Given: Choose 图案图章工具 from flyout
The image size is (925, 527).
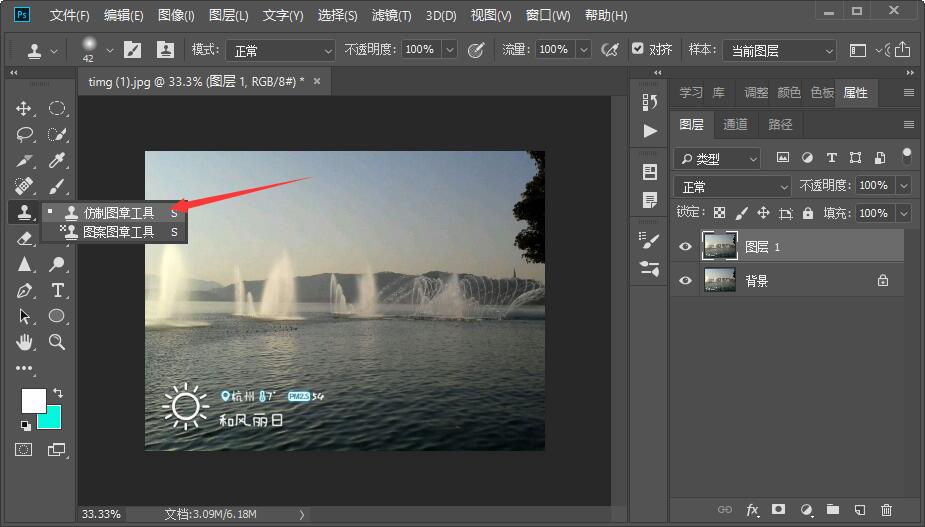Looking at the screenshot, I should point(114,232).
